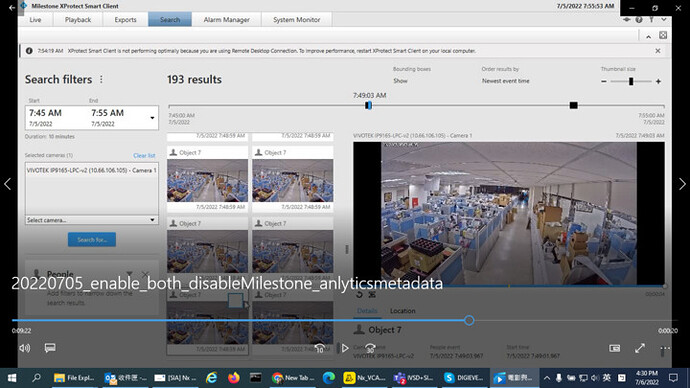Play the video
This screenshot has height=388, width=690.
pyautogui.click(x=345, y=348)
